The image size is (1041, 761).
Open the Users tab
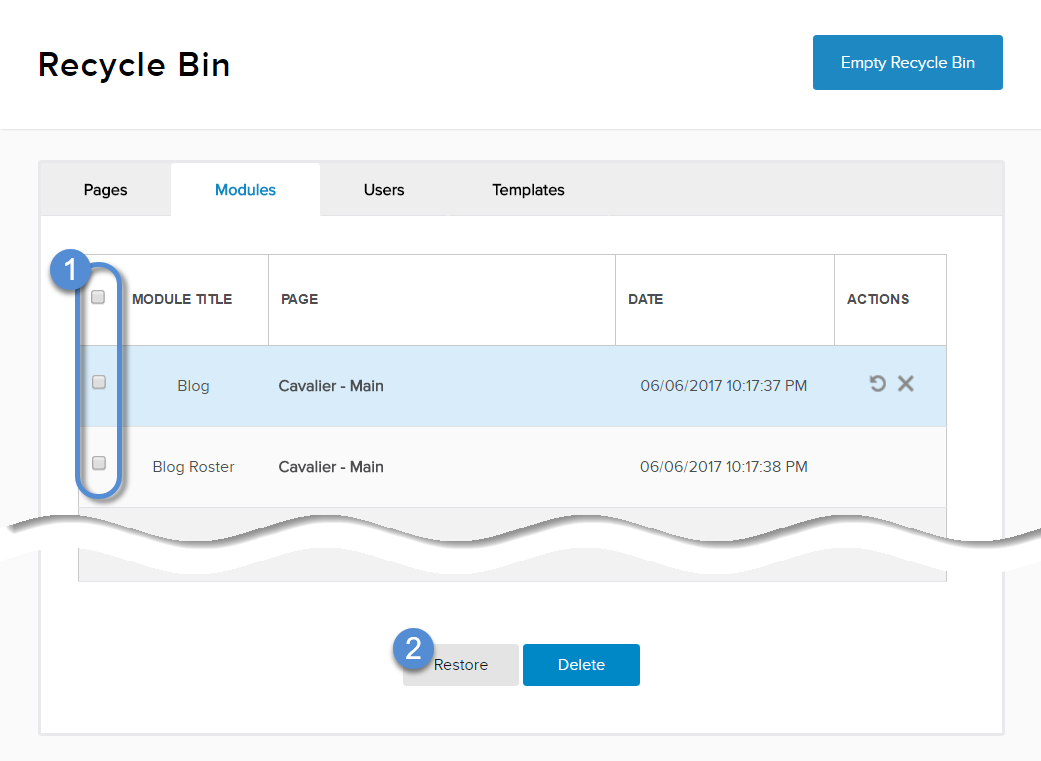pos(384,190)
